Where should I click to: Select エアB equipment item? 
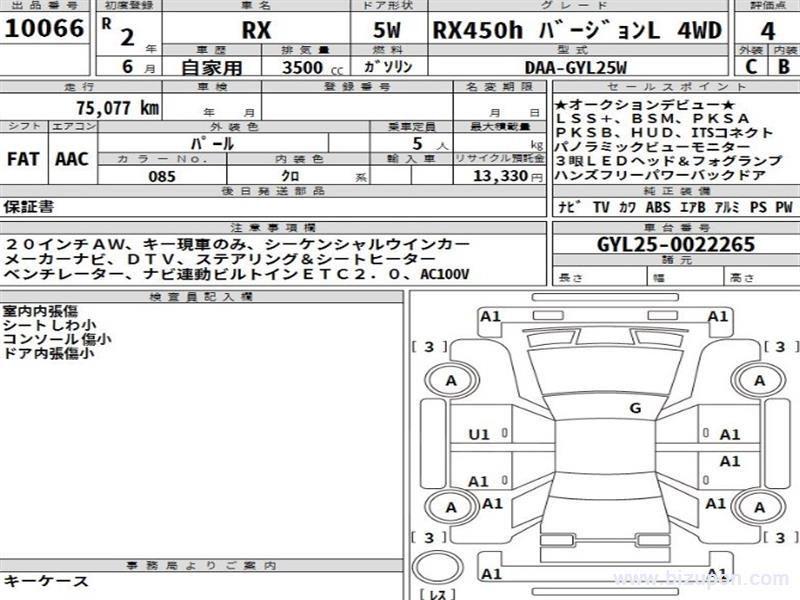(x=692, y=207)
